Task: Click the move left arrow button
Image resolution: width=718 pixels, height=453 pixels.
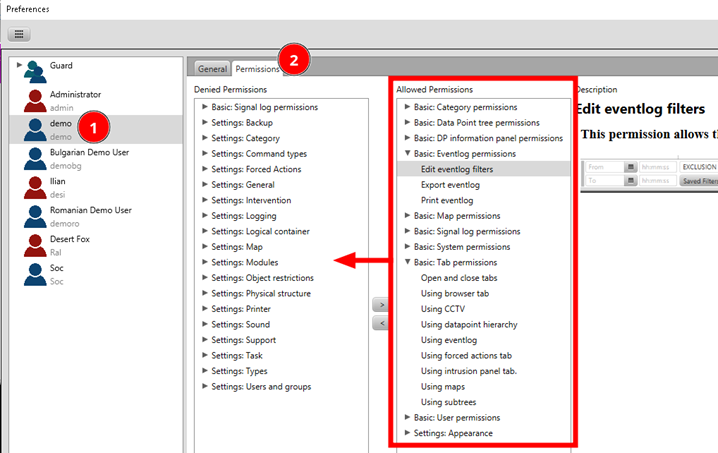Action: click(380, 323)
